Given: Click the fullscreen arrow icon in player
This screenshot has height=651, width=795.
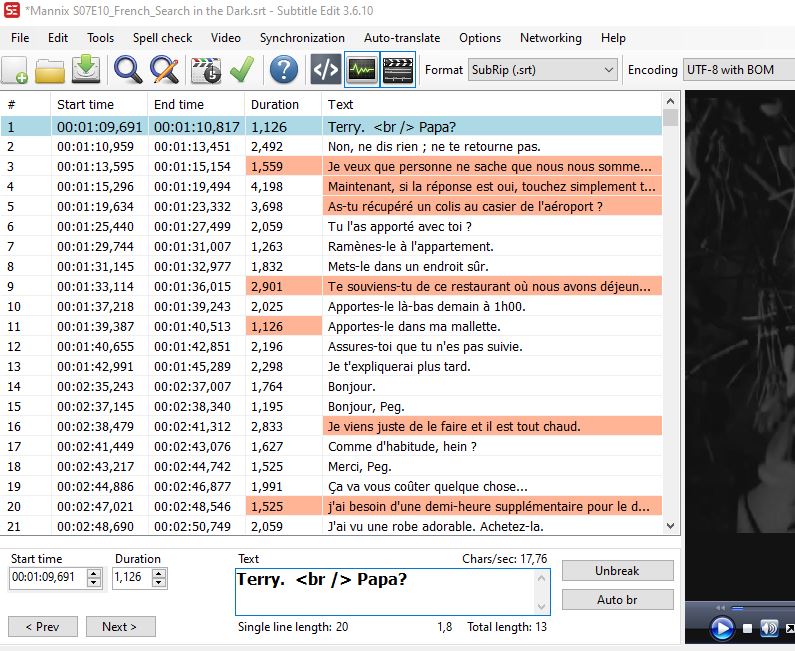Looking at the screenshot, I should click(789, 629).
